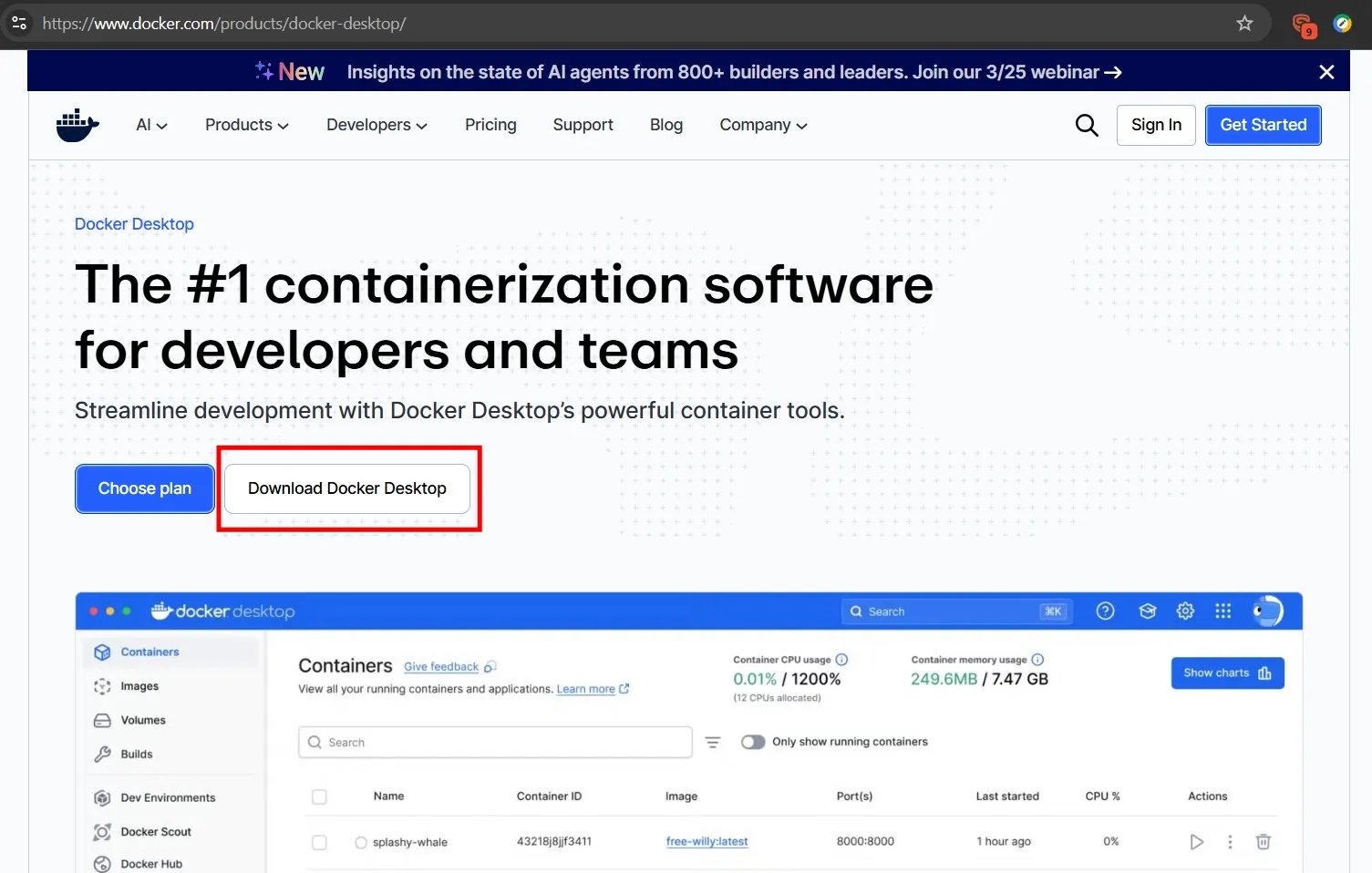Toggle Only show running containers

tap(753, 742)
